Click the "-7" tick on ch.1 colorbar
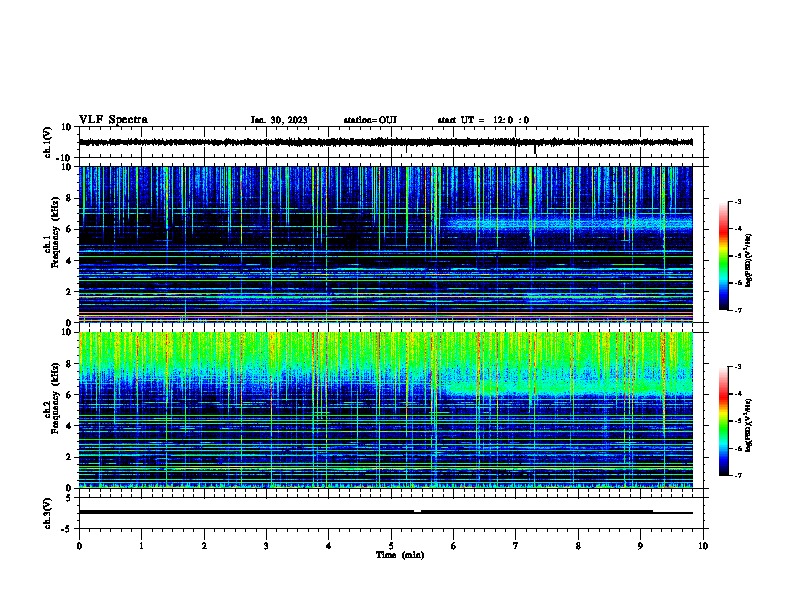Screen dimensions: 792x612 point(737,310)
